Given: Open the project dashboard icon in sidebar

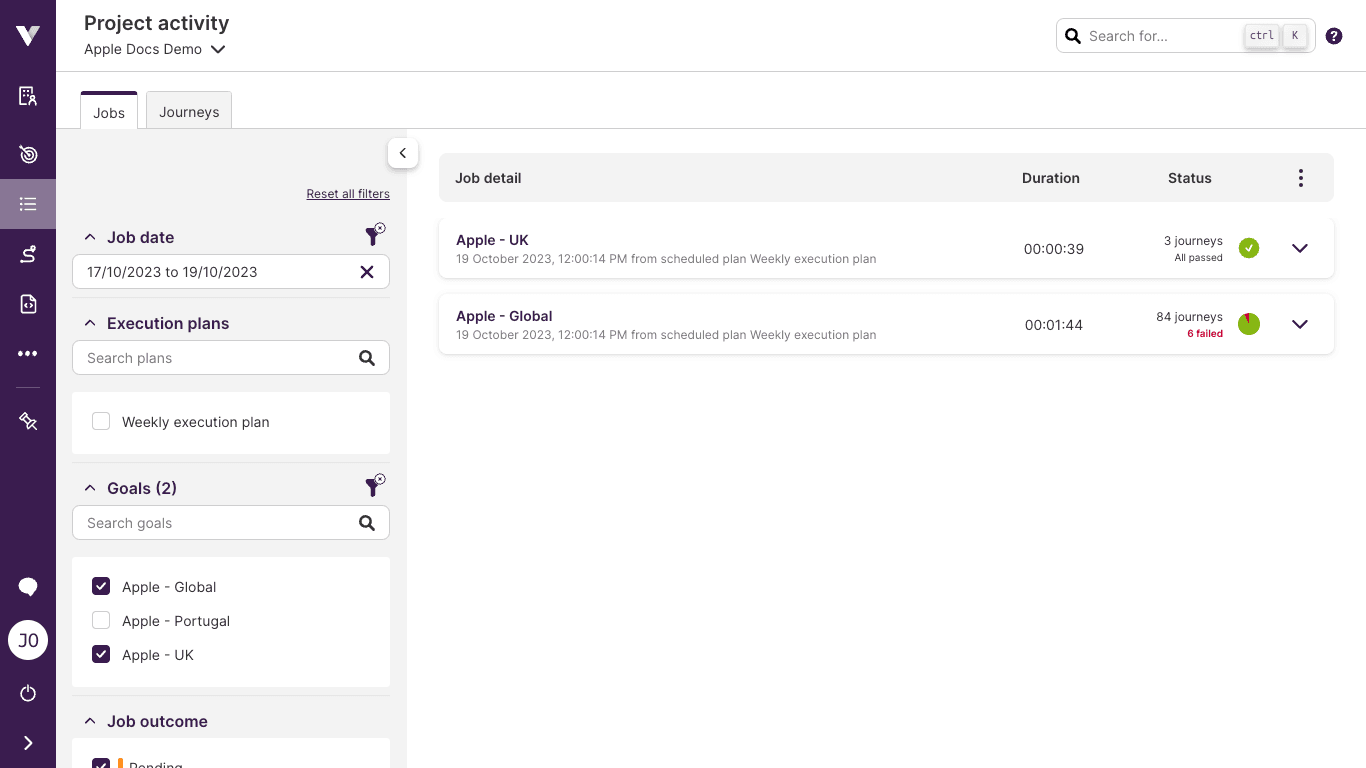Looking at the screenshot, I should (x=27, y=96).
